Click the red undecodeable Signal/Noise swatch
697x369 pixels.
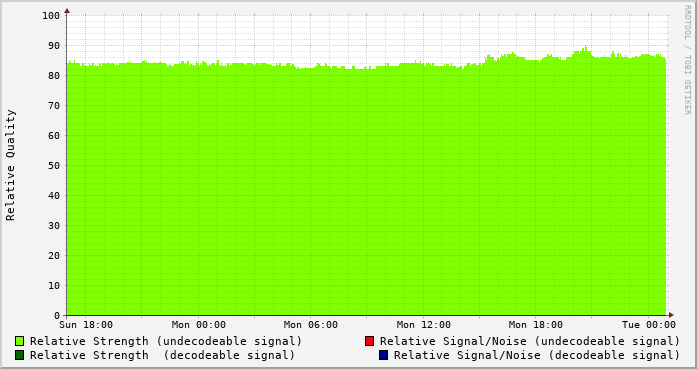[x=369, y=341]
